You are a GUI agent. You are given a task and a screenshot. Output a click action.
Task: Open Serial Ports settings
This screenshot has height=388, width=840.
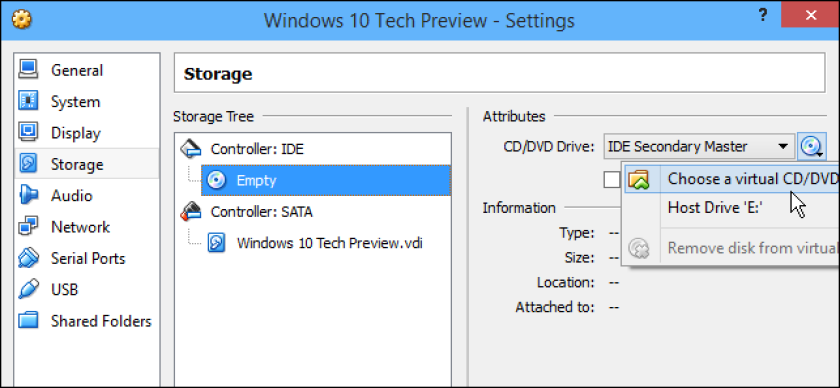(87, 258)
